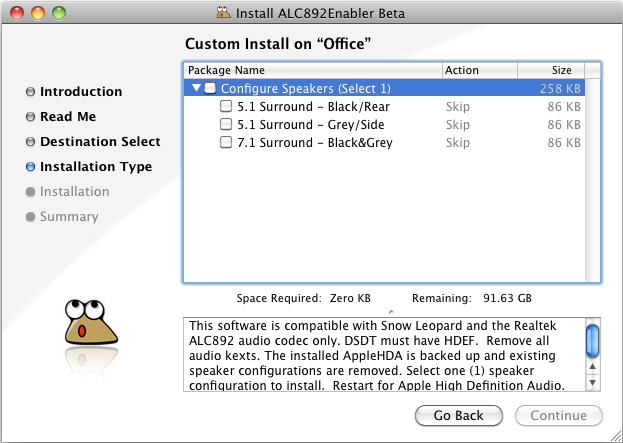Screen dimensions: 623x443
Task: Click the Installation step bullet
Action: click(x=30, y=192)
